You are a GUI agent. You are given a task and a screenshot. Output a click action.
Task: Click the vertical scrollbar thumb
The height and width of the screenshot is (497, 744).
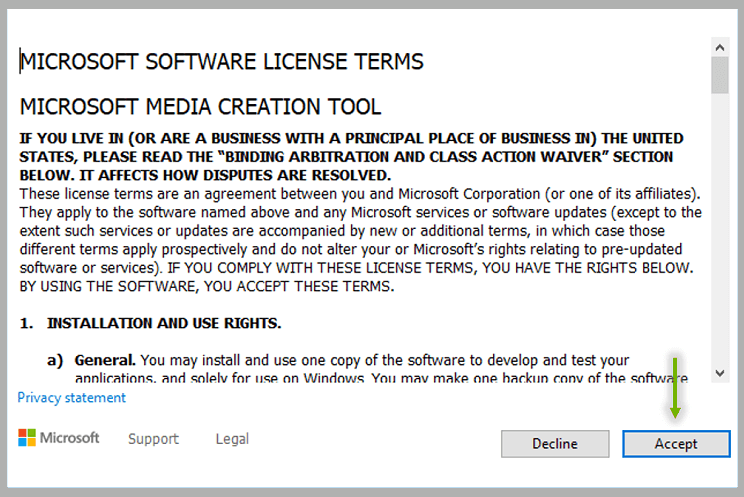coord(719,76)
